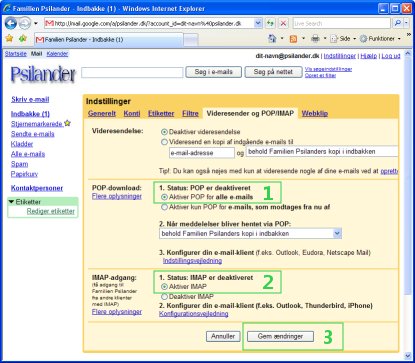Viewport: 415px width, 363px height.
Task: Click the Print icon in toolbar
Action: [315, 39]
